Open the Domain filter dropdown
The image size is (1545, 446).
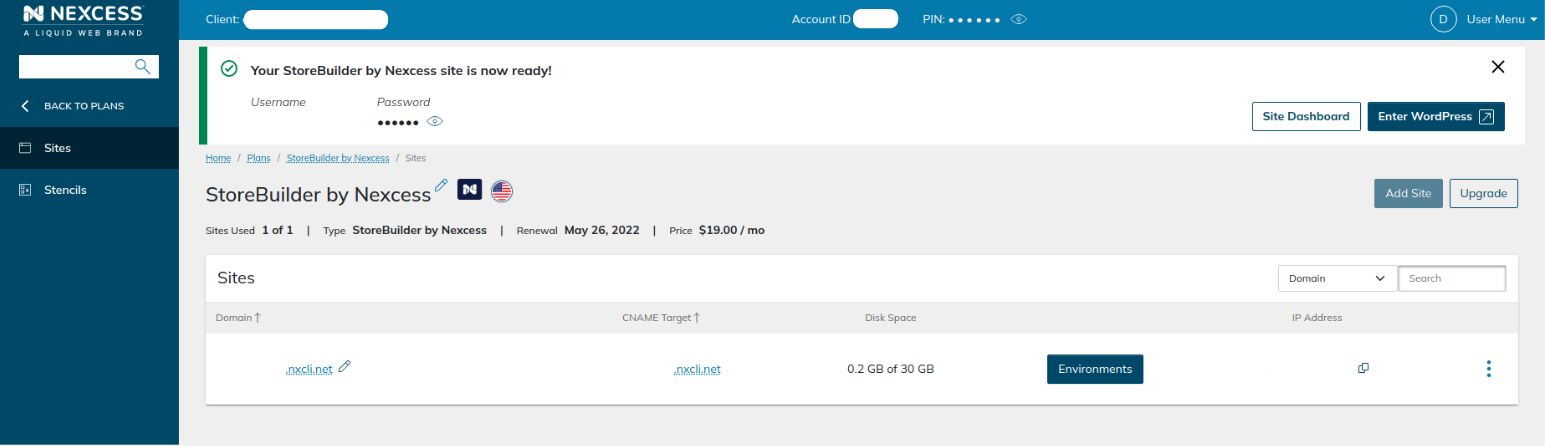(1336, 278)
